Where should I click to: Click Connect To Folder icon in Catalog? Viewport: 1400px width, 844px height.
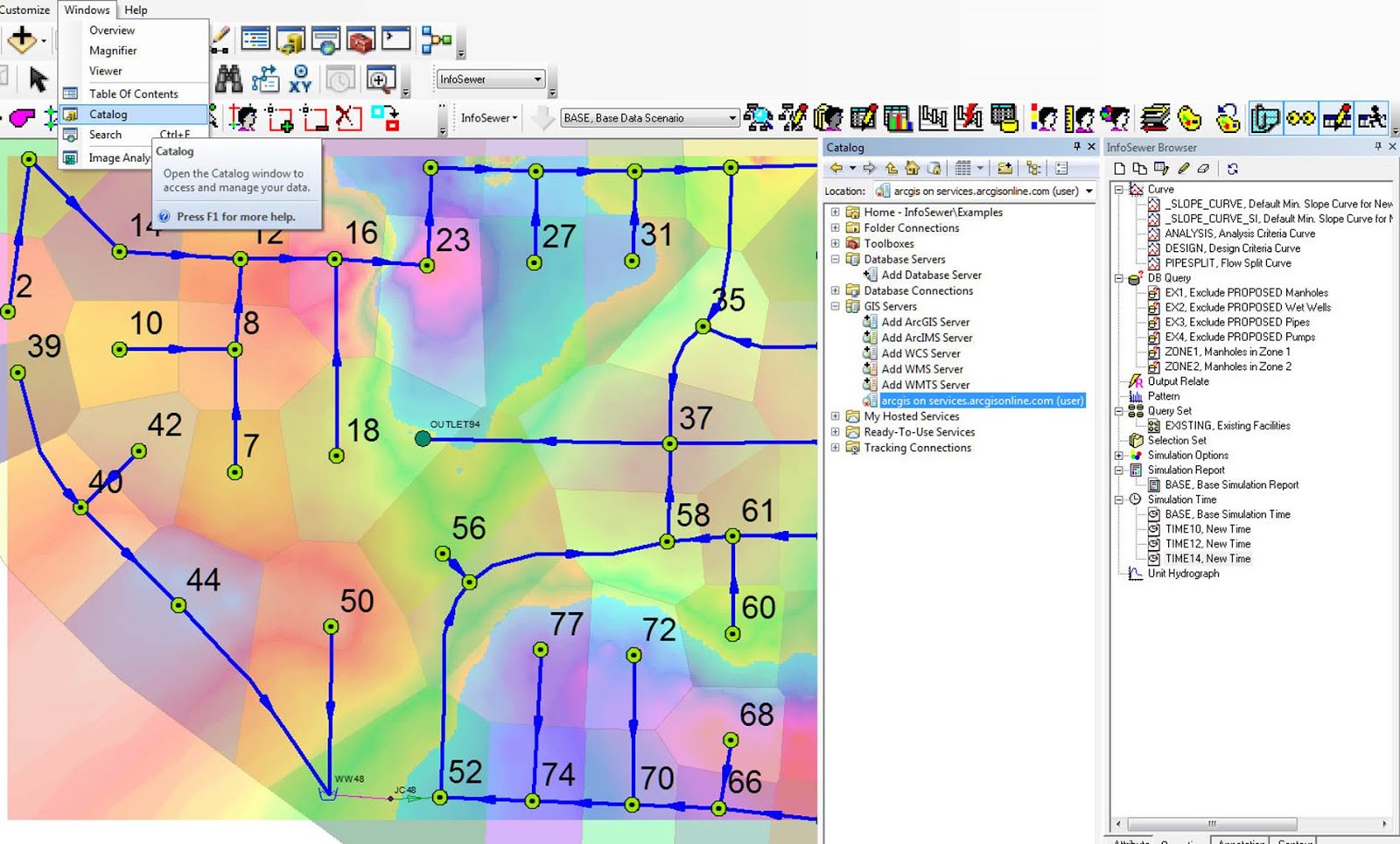click(x=1004, y=168)
